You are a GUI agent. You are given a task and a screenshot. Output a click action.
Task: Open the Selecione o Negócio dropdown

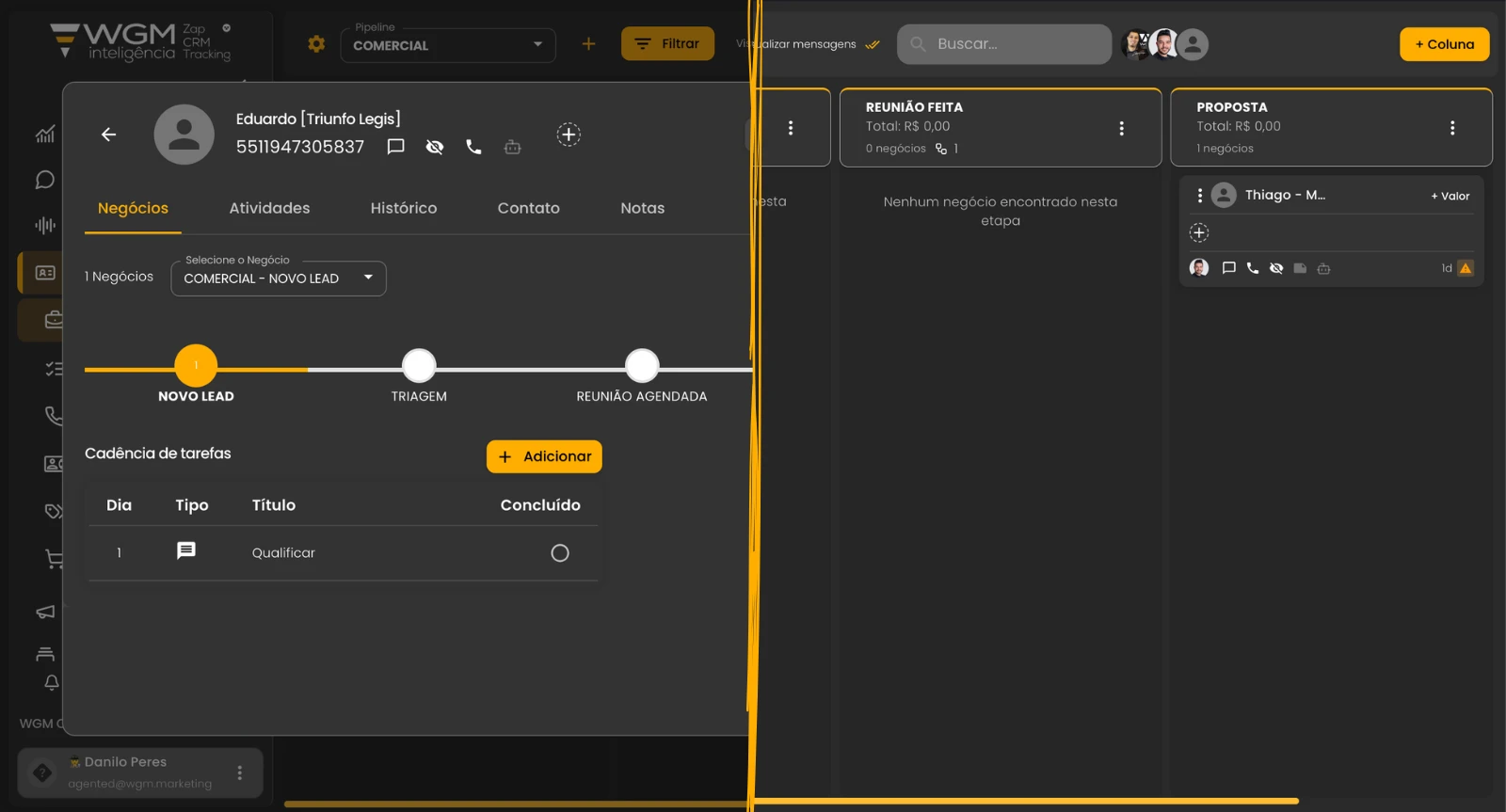[x=279, y=279]
